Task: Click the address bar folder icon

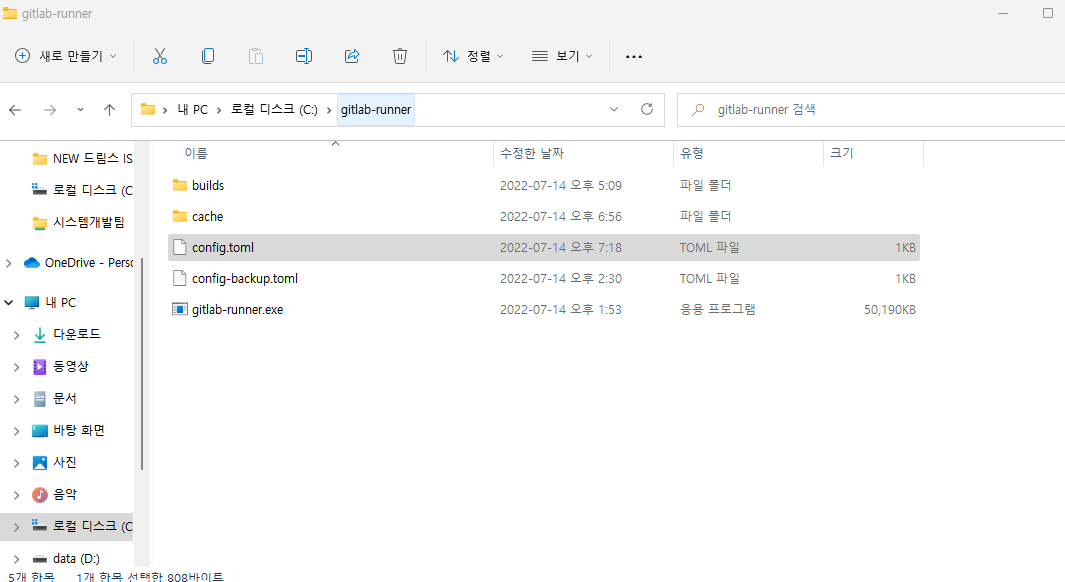Action: pyautogui.click(x=147, y=109)
